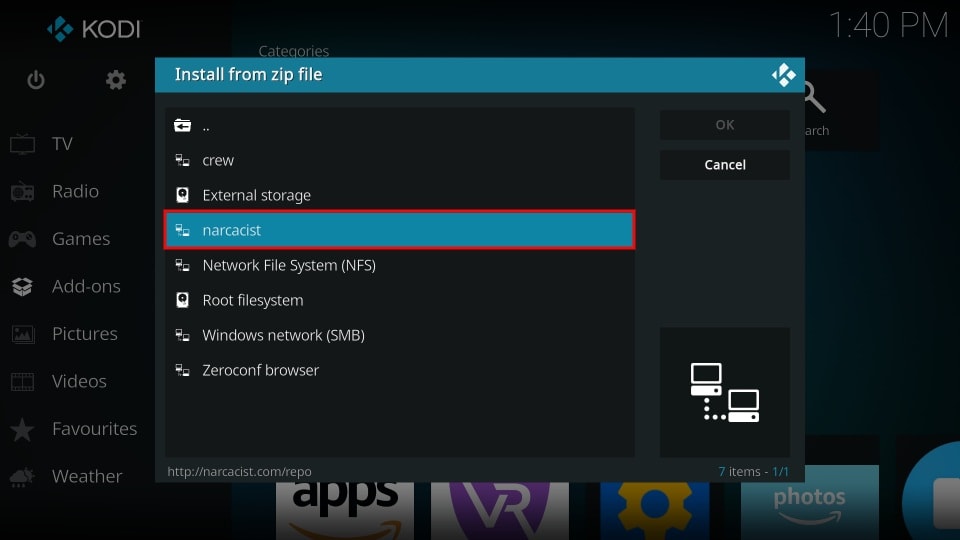960x540 pixels.
Task: Click the Kodi logo at top left
Action: 94,29
